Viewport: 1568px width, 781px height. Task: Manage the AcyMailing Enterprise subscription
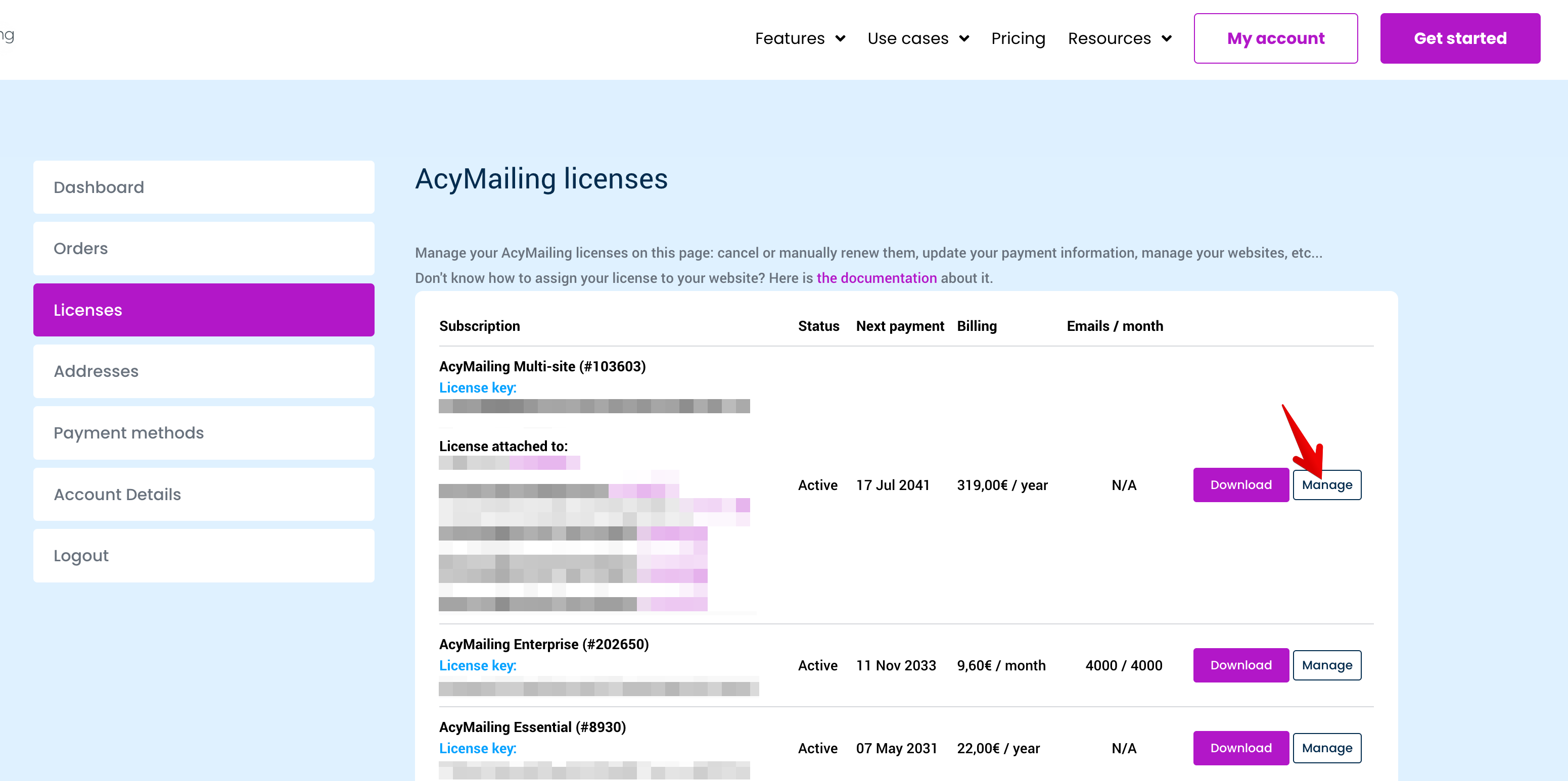pos(1326,665)
